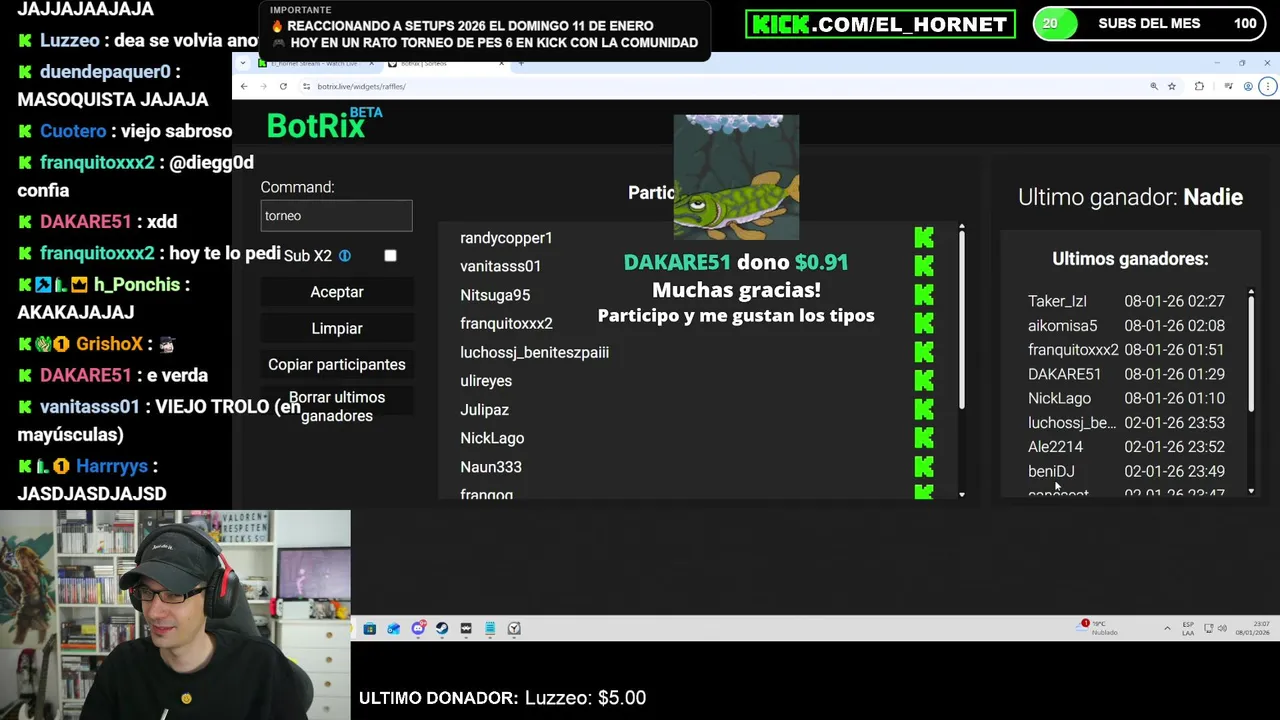Open the clock app icon in taskbar
This screenshot has height=720, width=1280.
click(x=514, y=628)
